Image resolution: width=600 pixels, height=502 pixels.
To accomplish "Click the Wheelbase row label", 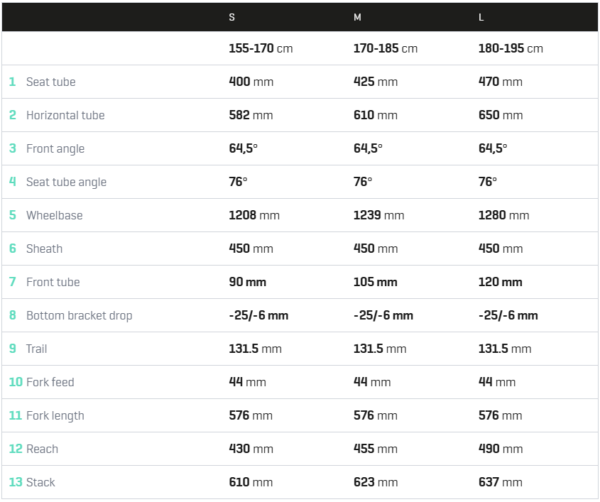I will coord(54,215).
